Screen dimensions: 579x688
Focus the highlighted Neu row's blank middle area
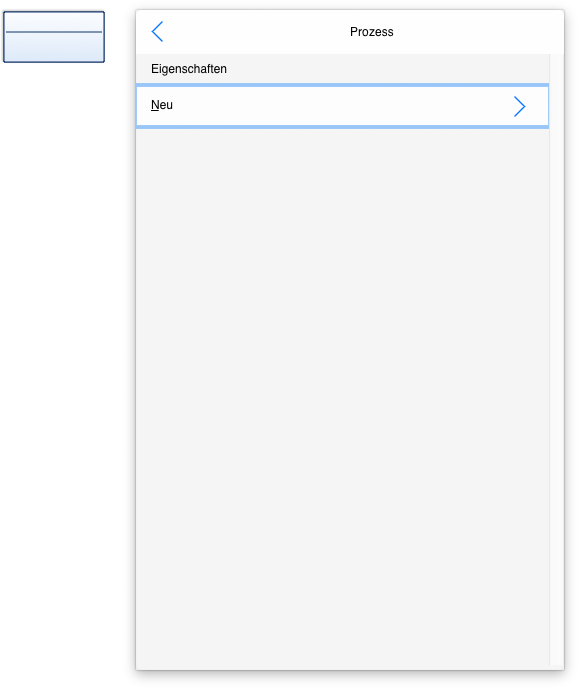click(342, 106)
